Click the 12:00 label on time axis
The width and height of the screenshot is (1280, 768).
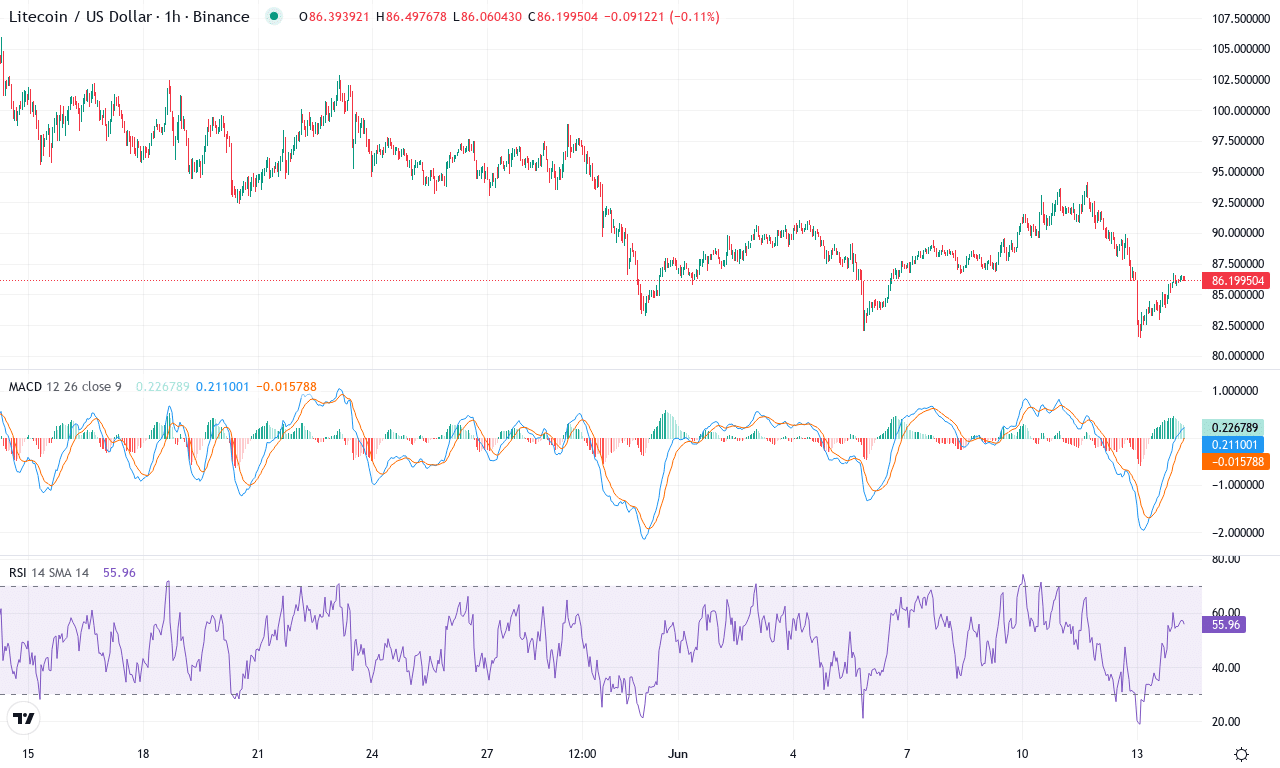581,754
